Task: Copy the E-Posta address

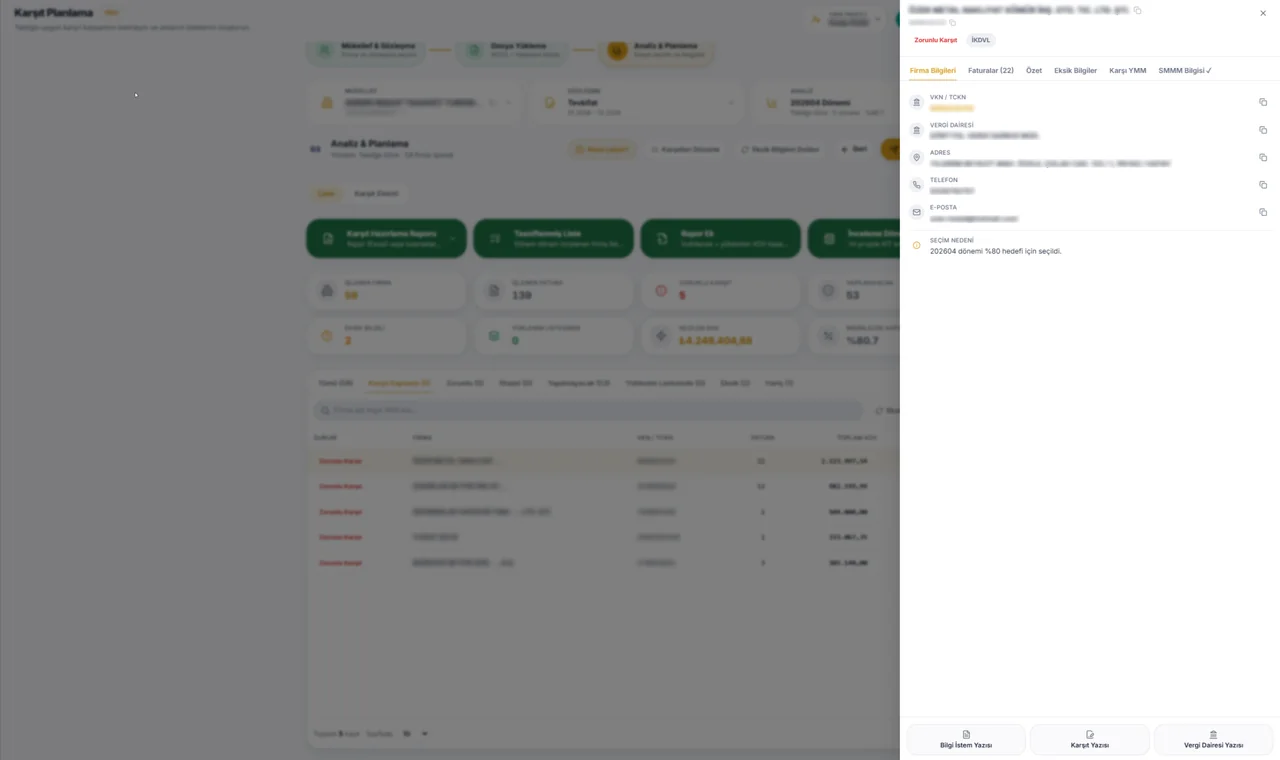Action: (x=1263, y=212)
